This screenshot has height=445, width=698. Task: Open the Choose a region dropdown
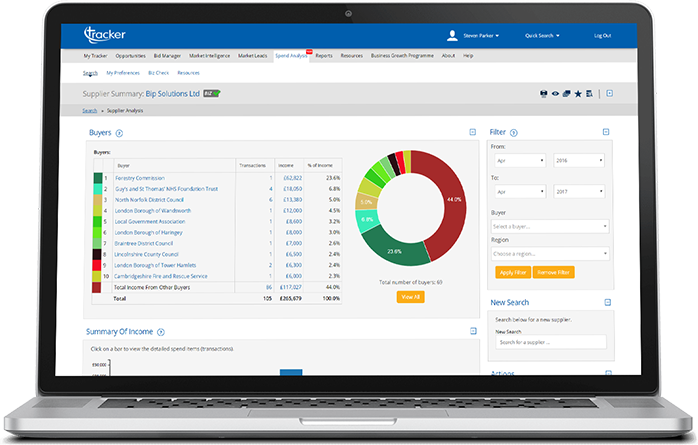[x=550, y=254]
